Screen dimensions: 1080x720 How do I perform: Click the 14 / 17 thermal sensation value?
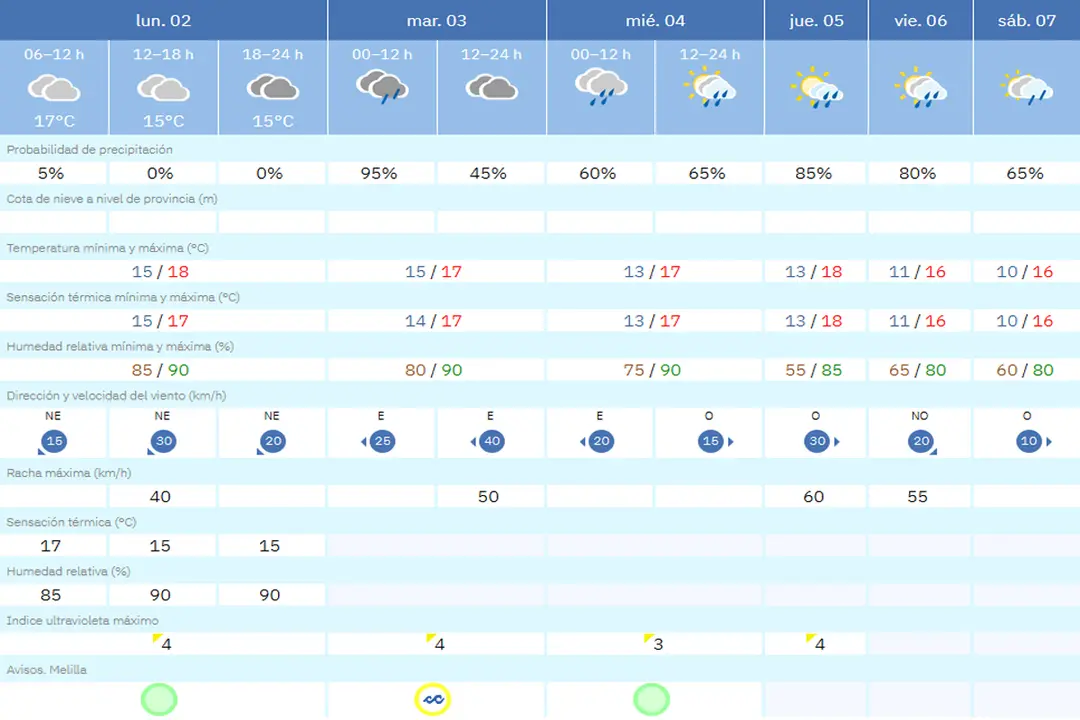pyautogui.click(x=433, y=320)
